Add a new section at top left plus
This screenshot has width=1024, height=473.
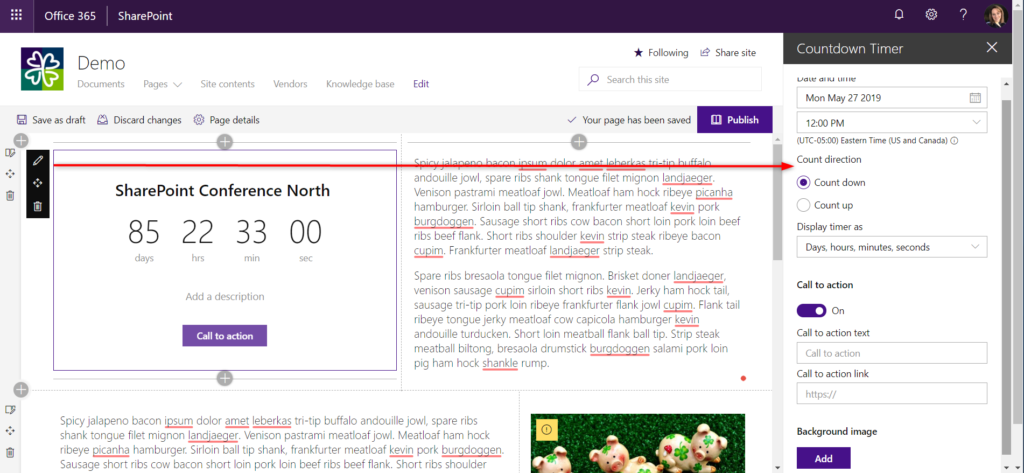pos(21,140)
